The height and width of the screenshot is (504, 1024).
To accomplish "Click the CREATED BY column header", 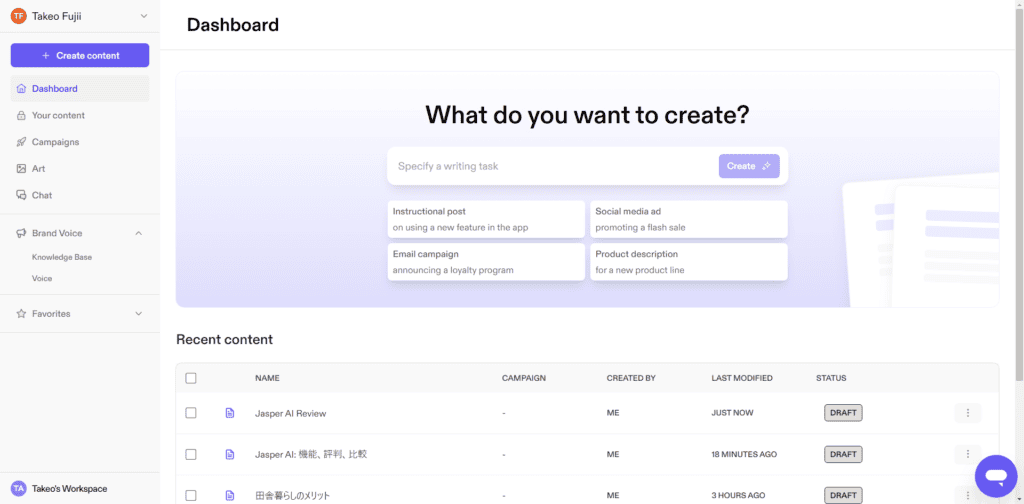I will (x=631, y=378).
